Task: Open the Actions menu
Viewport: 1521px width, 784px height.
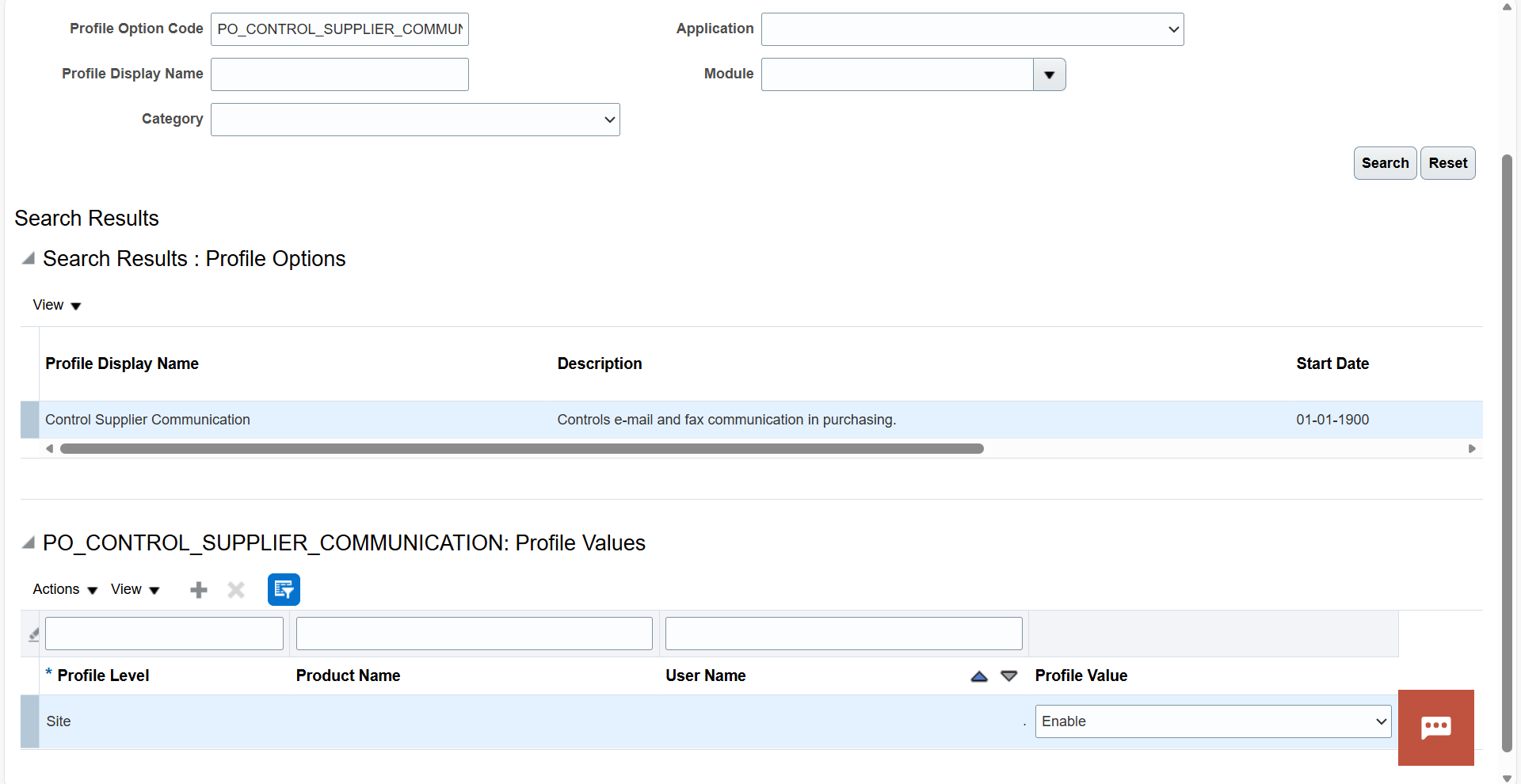Action: (65, 589)
